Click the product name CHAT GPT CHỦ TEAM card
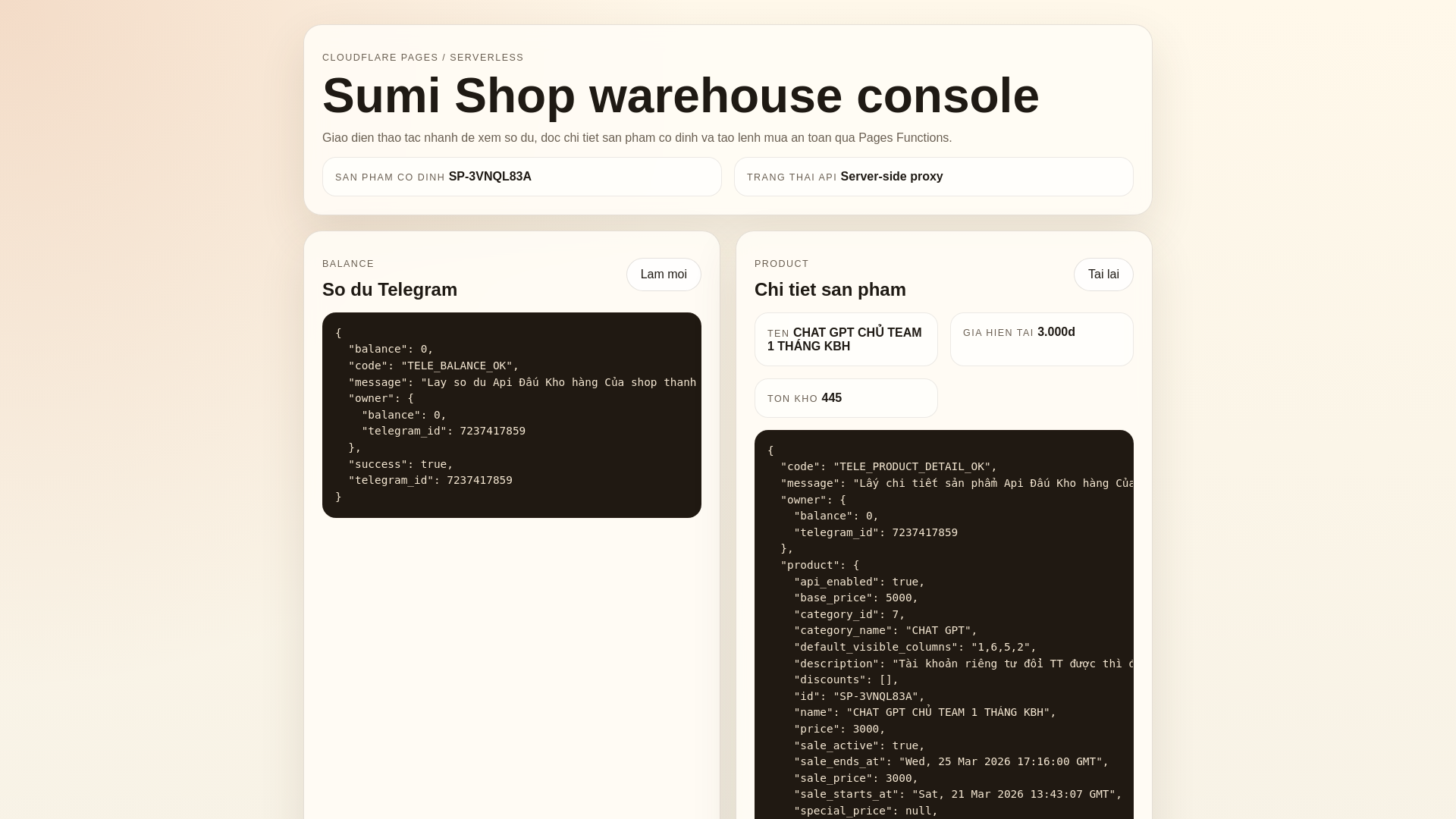Viewport: 1456px width, 819px height. coord(846,339)
